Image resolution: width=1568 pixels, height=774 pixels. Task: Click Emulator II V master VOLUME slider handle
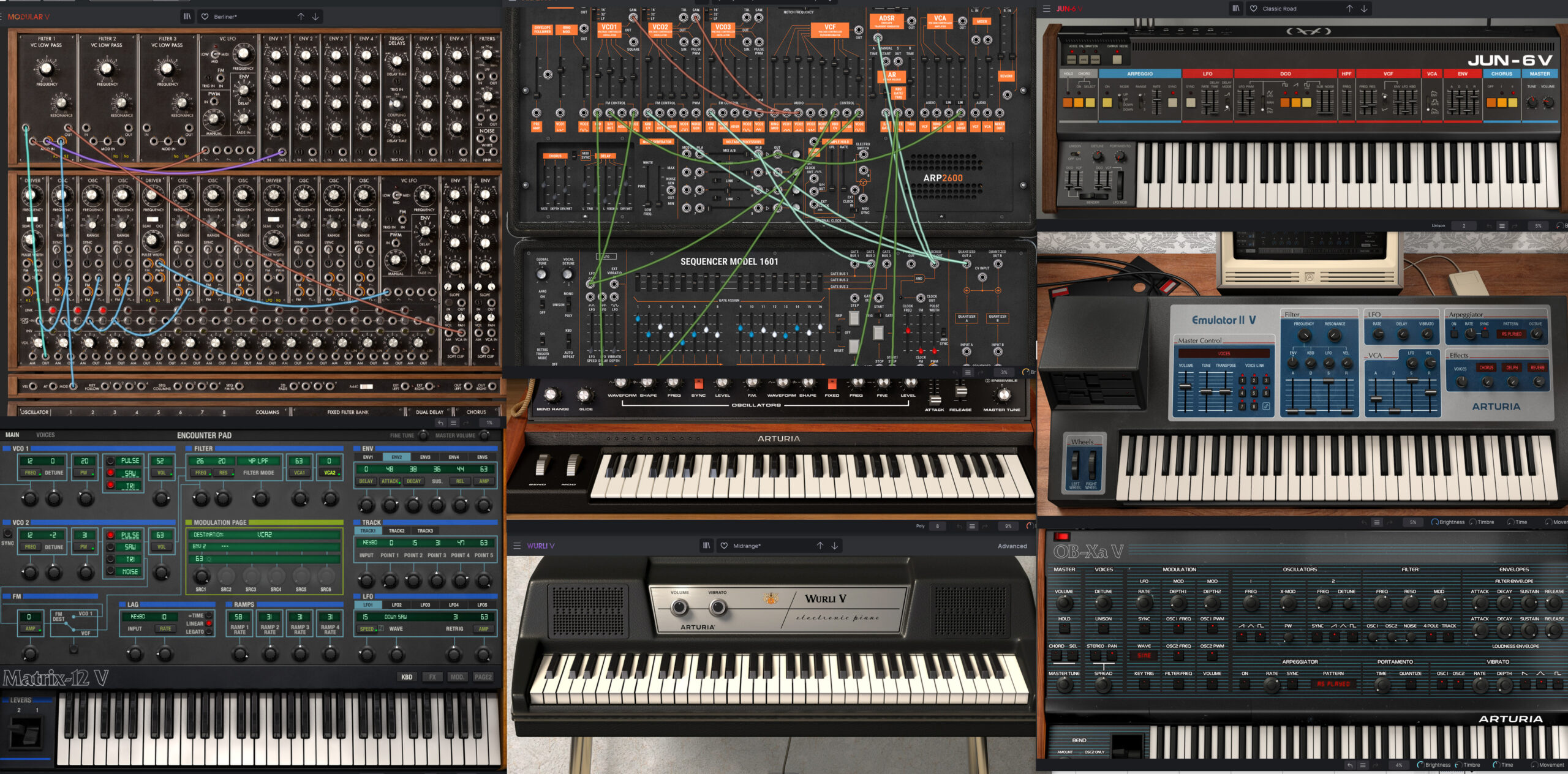[1186, 386]
